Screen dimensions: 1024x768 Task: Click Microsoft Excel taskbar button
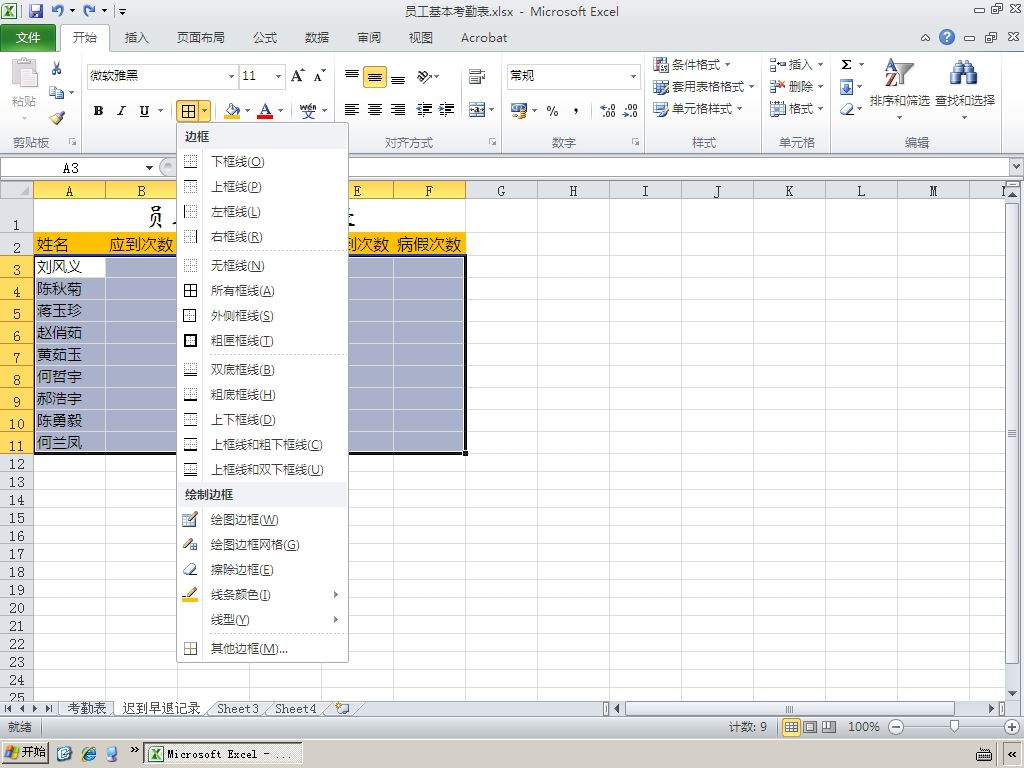(223, 754)
